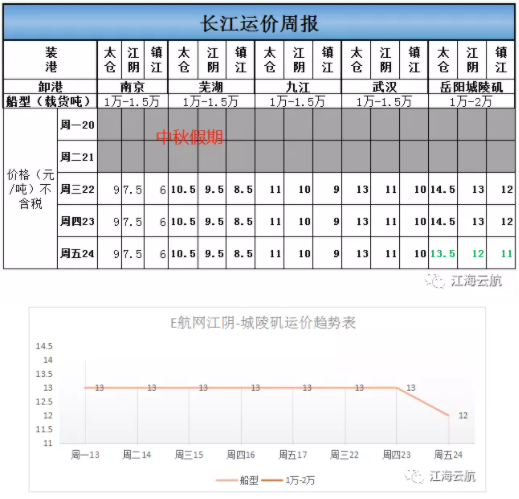The width and height of the screenshot is (519, 499).
Task: Select the 芜湖 column header
Action: (211, 87)
